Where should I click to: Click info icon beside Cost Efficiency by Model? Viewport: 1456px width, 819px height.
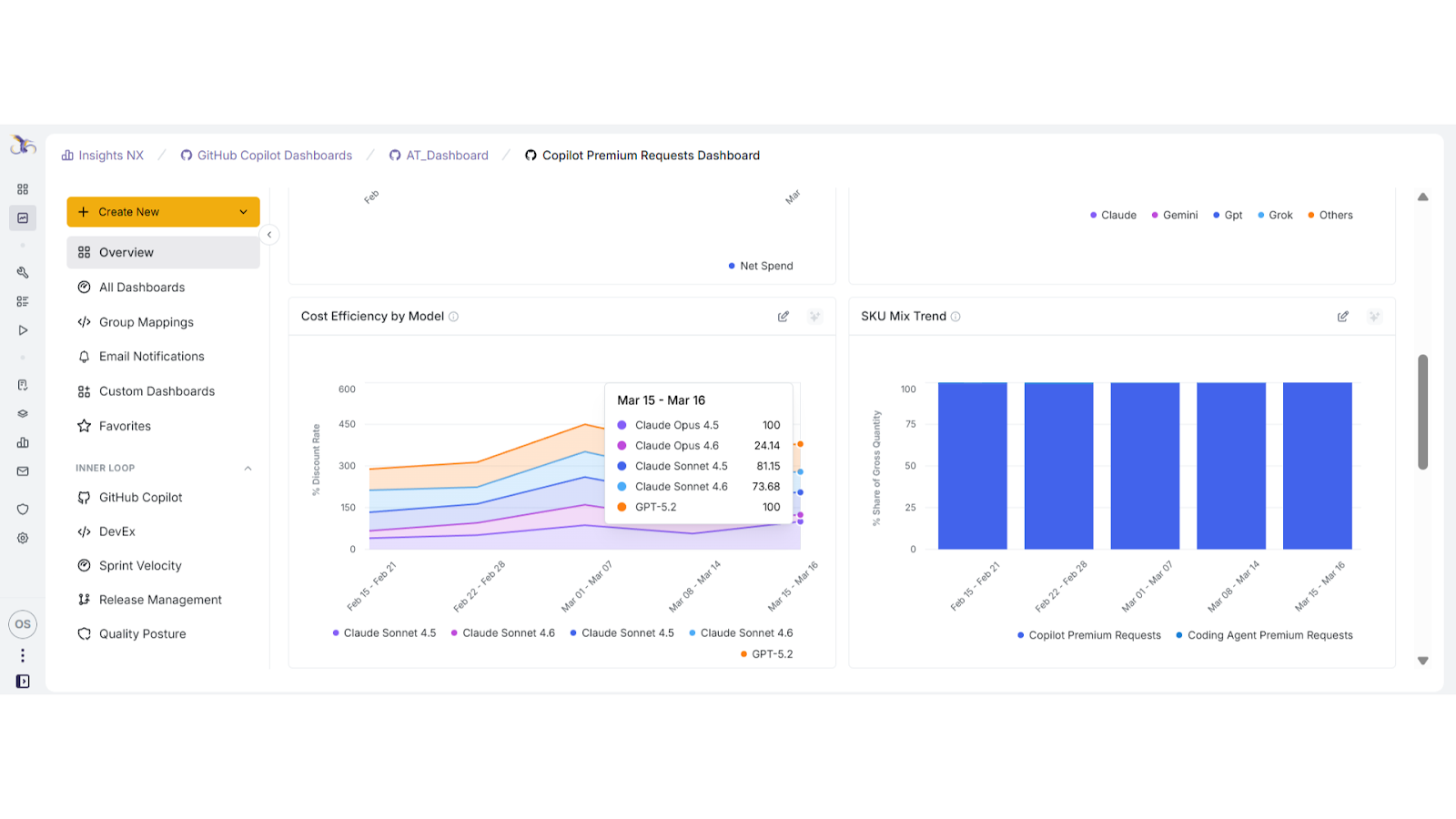453,317
